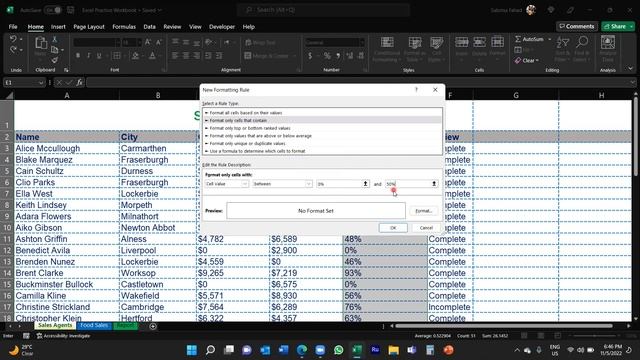Open the File menu tab
The height and width of the screenshot is (360, 640).
point(13,27)
